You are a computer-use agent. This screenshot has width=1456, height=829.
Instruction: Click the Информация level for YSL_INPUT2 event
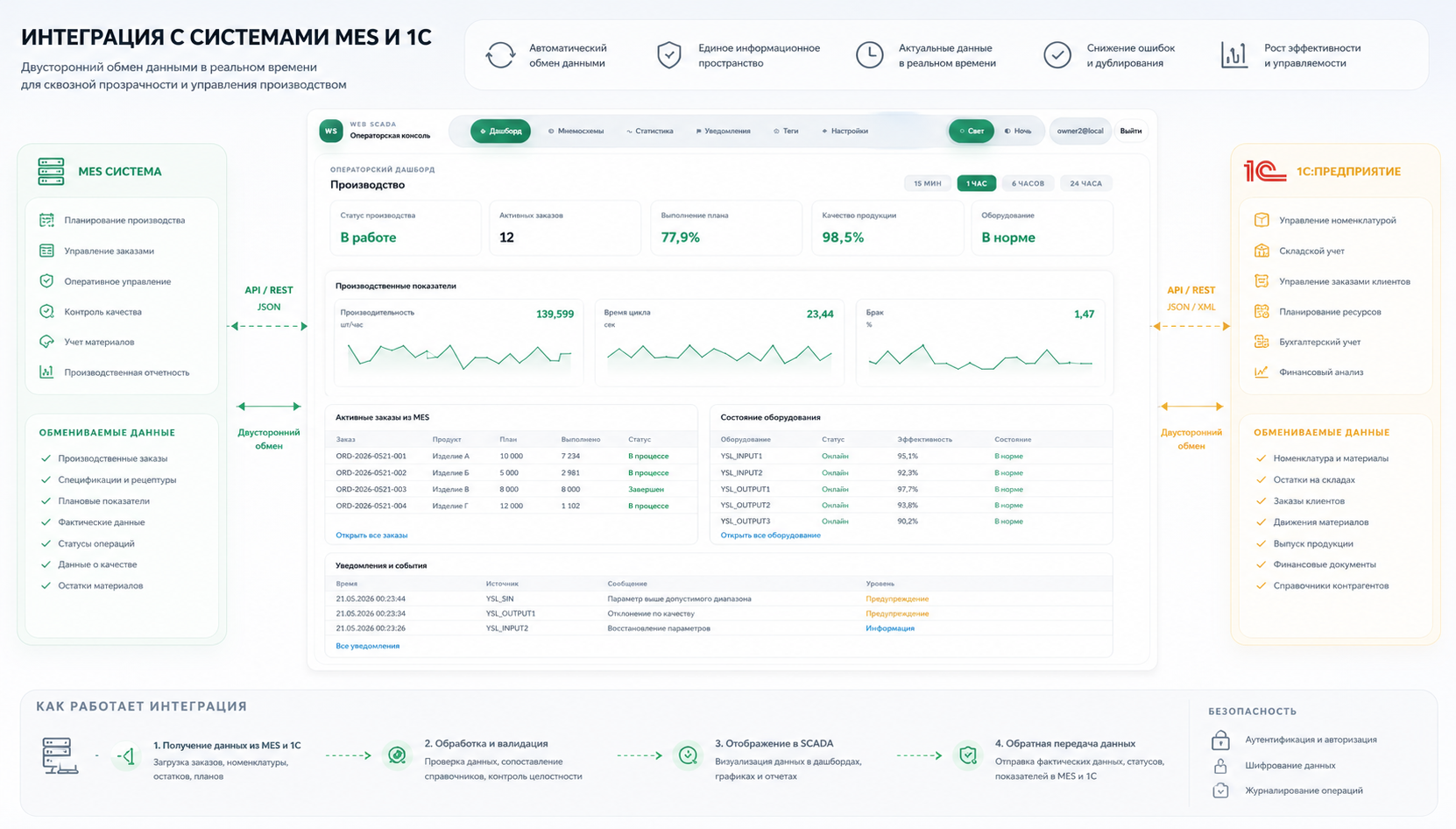(x=890, y=628)
